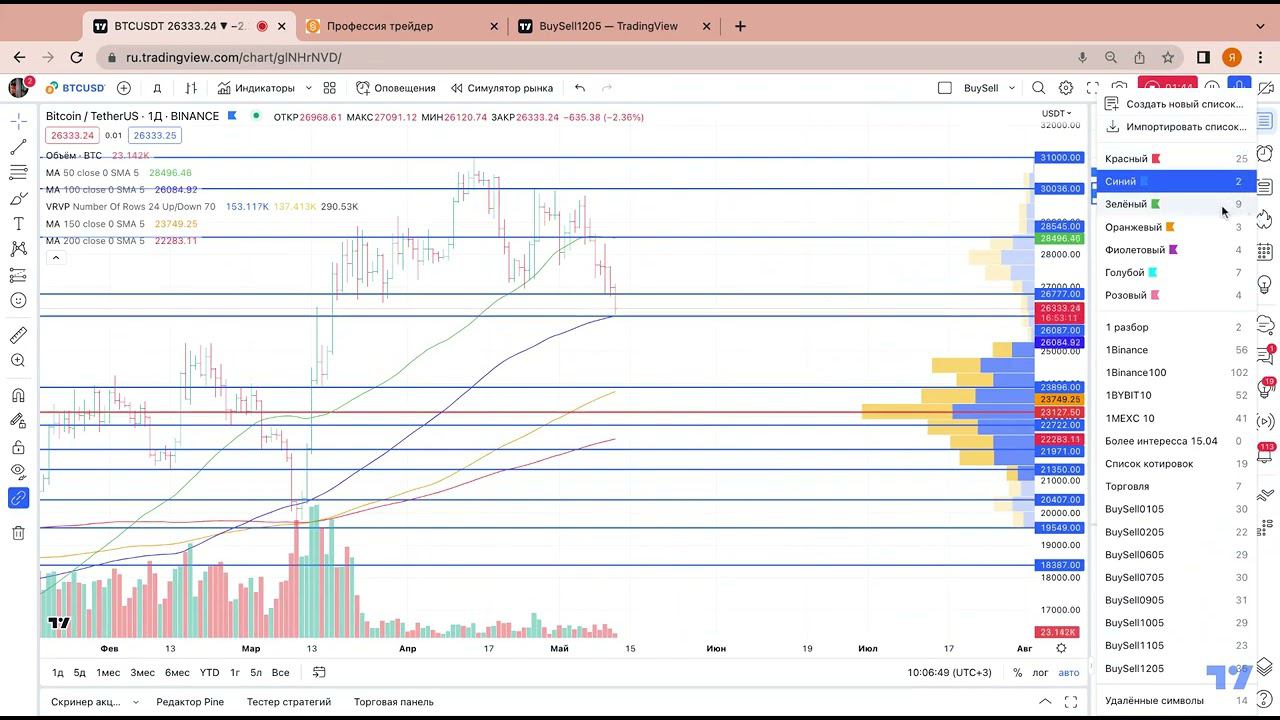This screenshot has height=720, width=1280.
Task: Click the browser reload button
Action: (76, 58)
